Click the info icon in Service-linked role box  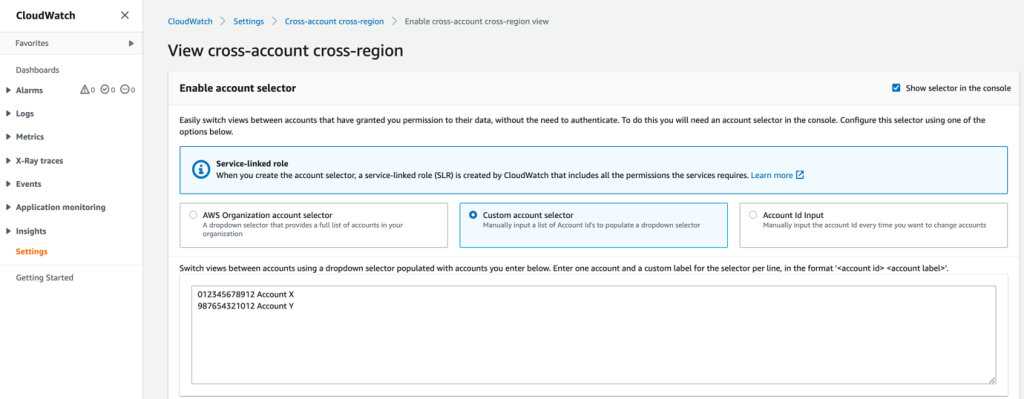pos(200,169)
